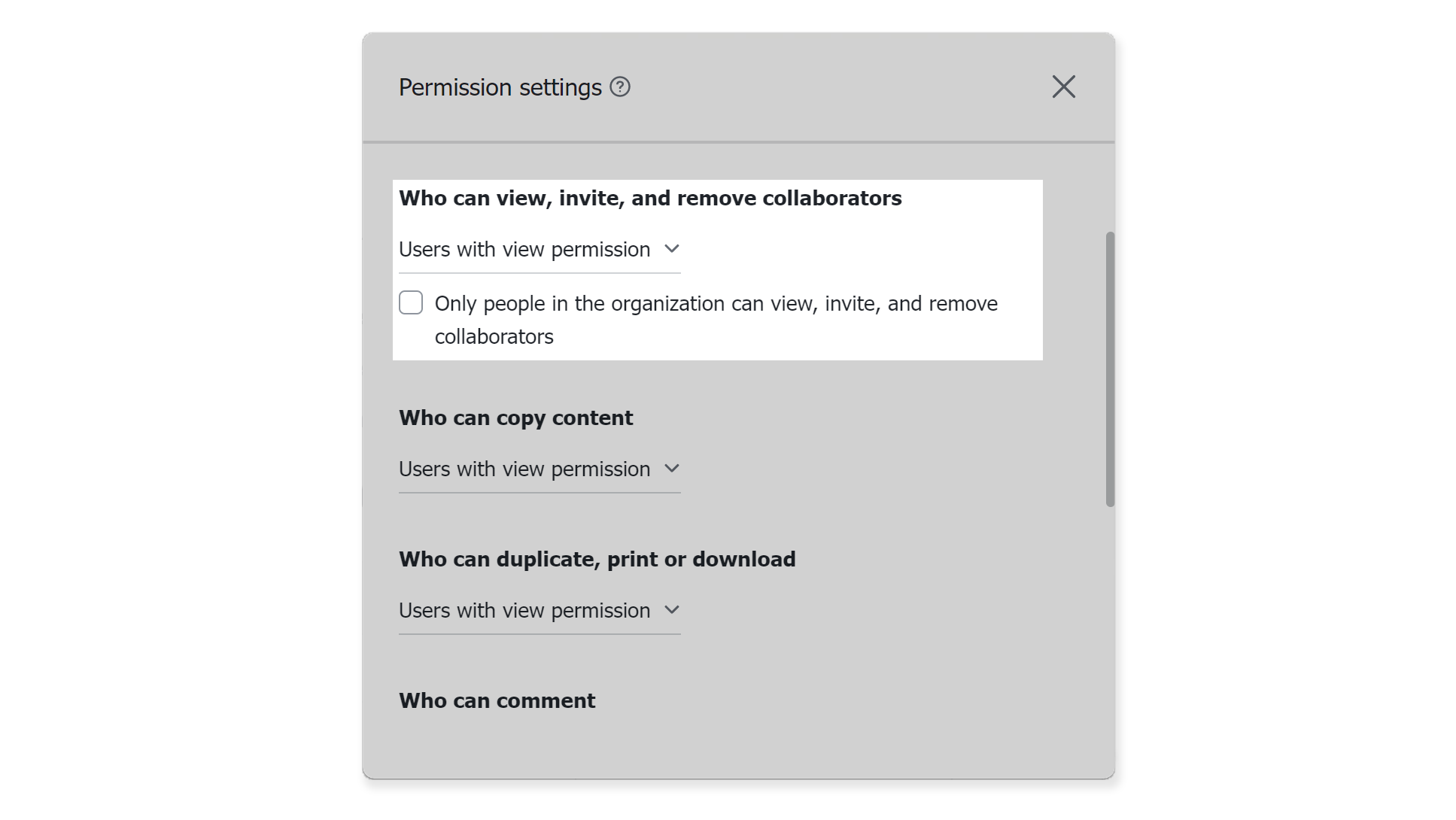The height and width of the screenshot is (820, 1456).
Task: Click the highlighted collaborators permission section
Action: [717, 269]
